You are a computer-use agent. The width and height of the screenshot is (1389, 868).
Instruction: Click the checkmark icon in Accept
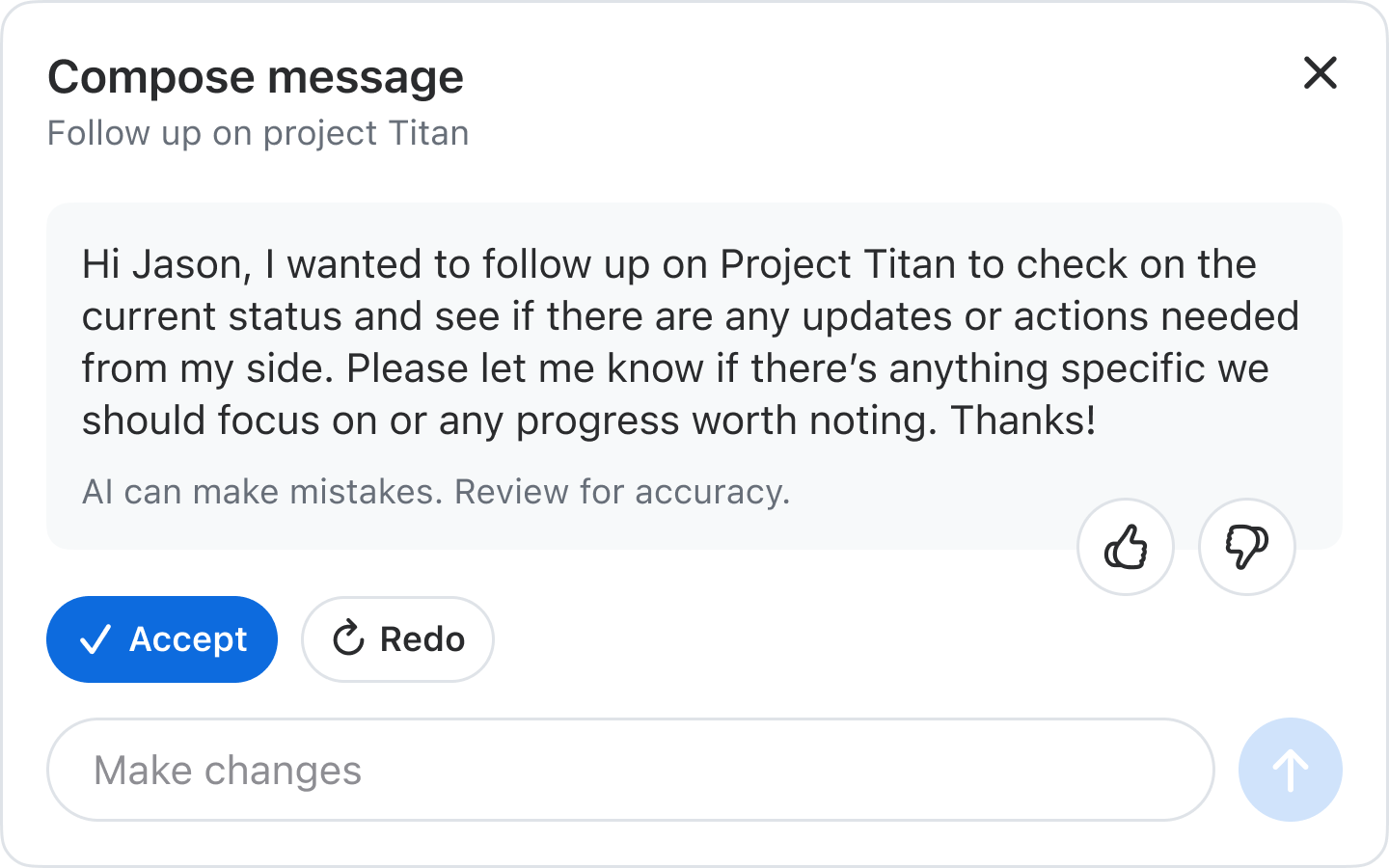[x=95, y=639]
